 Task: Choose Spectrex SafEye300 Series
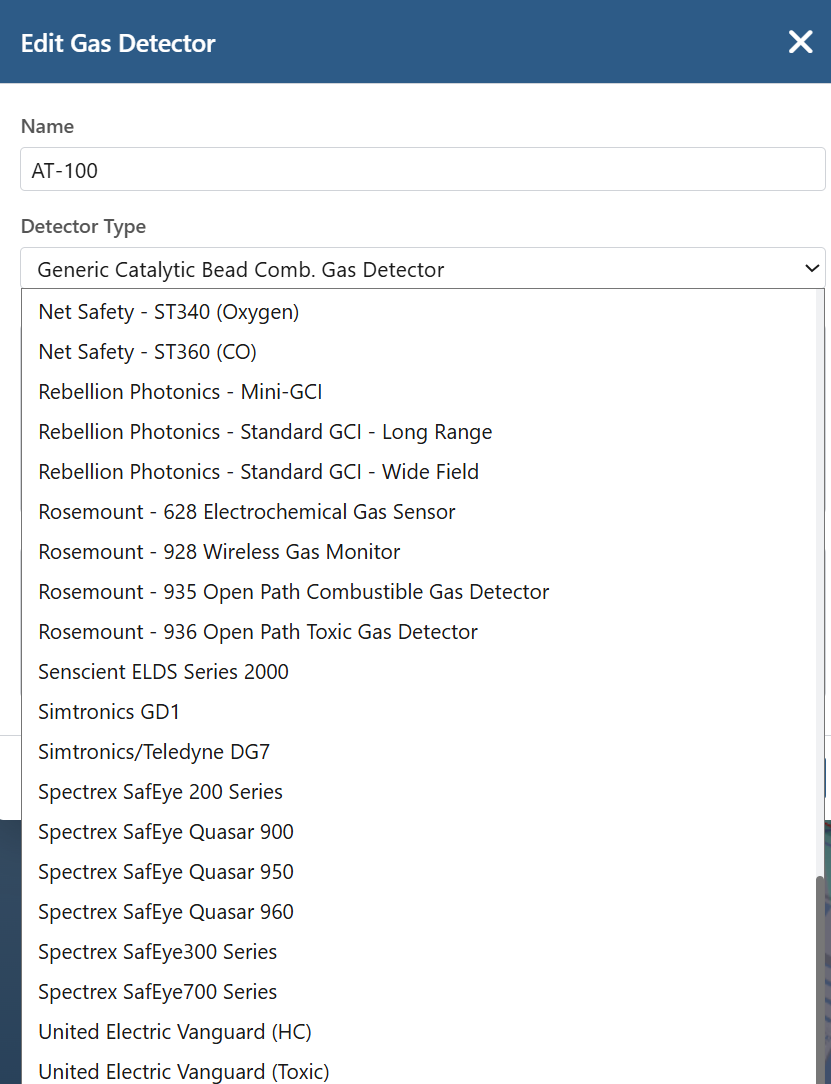(x=419, y=952)
